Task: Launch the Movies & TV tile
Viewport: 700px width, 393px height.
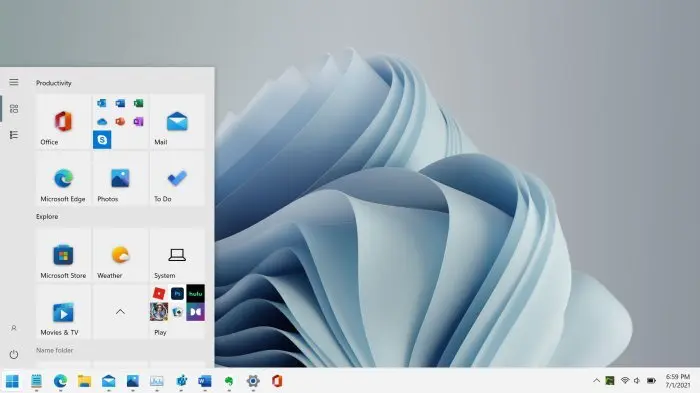Action: pyautogui.click(x=63, y=312)
